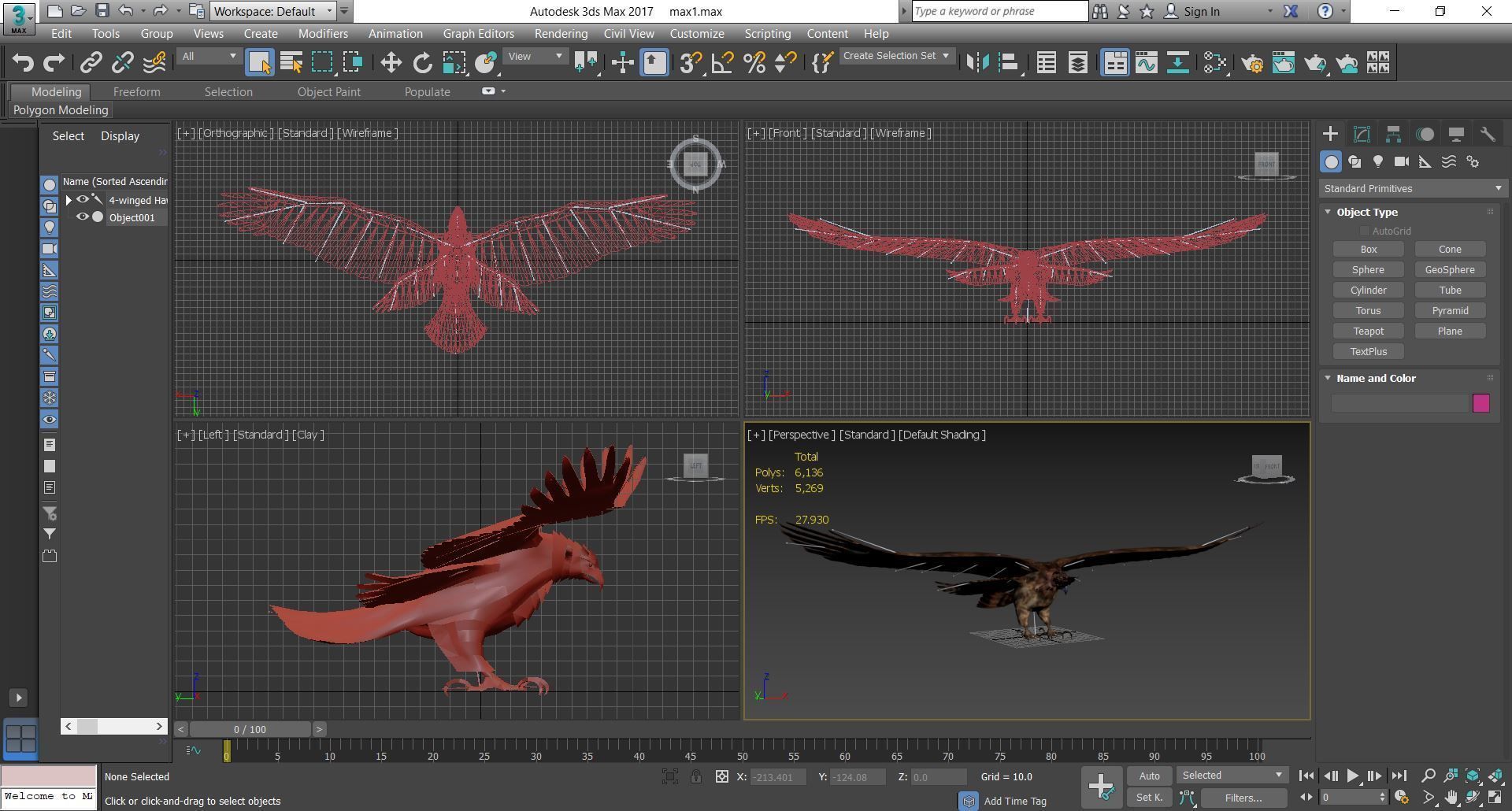1512x811 pixels.
Task: Click the time slider 0 / 100 bar
Action: click(250, 729)
